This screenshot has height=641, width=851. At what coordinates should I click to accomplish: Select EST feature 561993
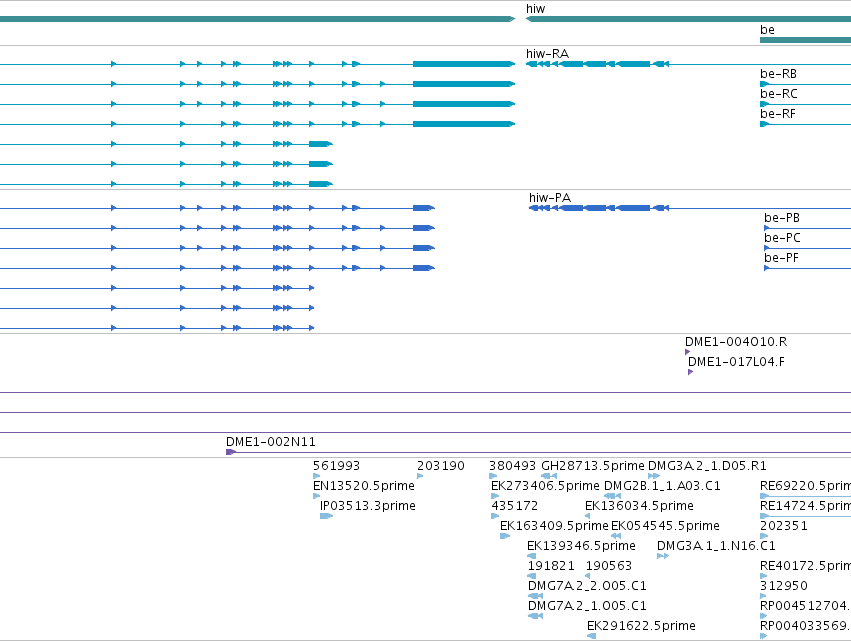[336, 466]
